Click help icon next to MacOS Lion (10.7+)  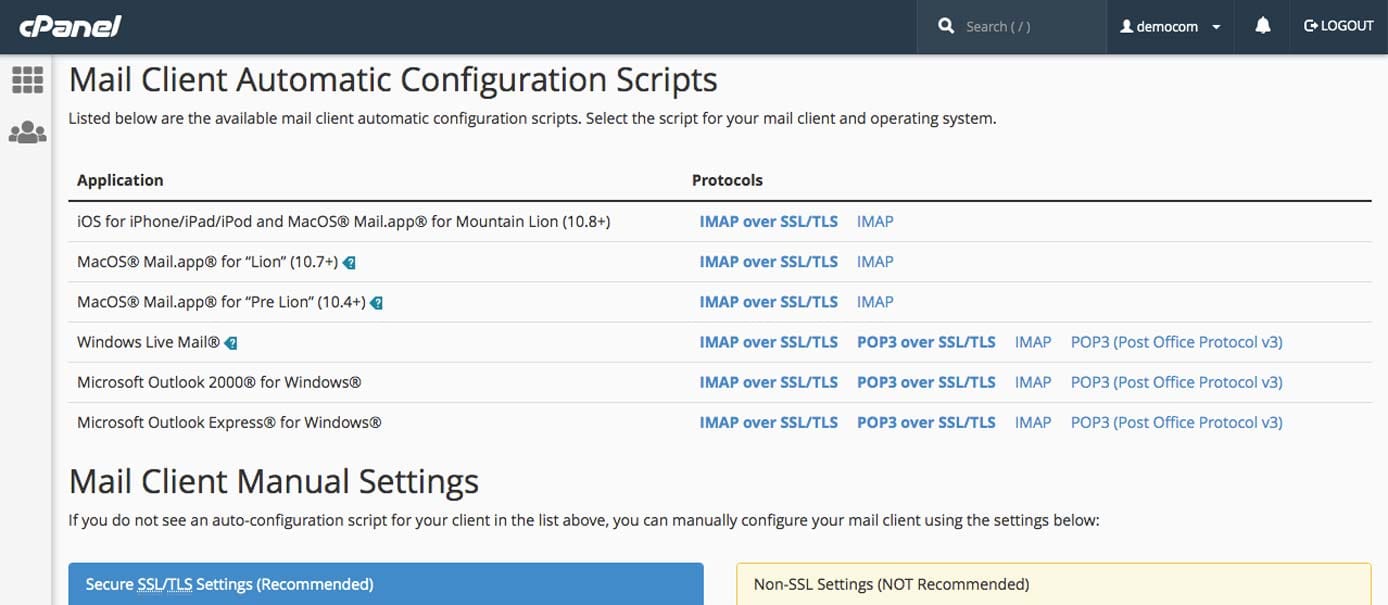(349, 263)
